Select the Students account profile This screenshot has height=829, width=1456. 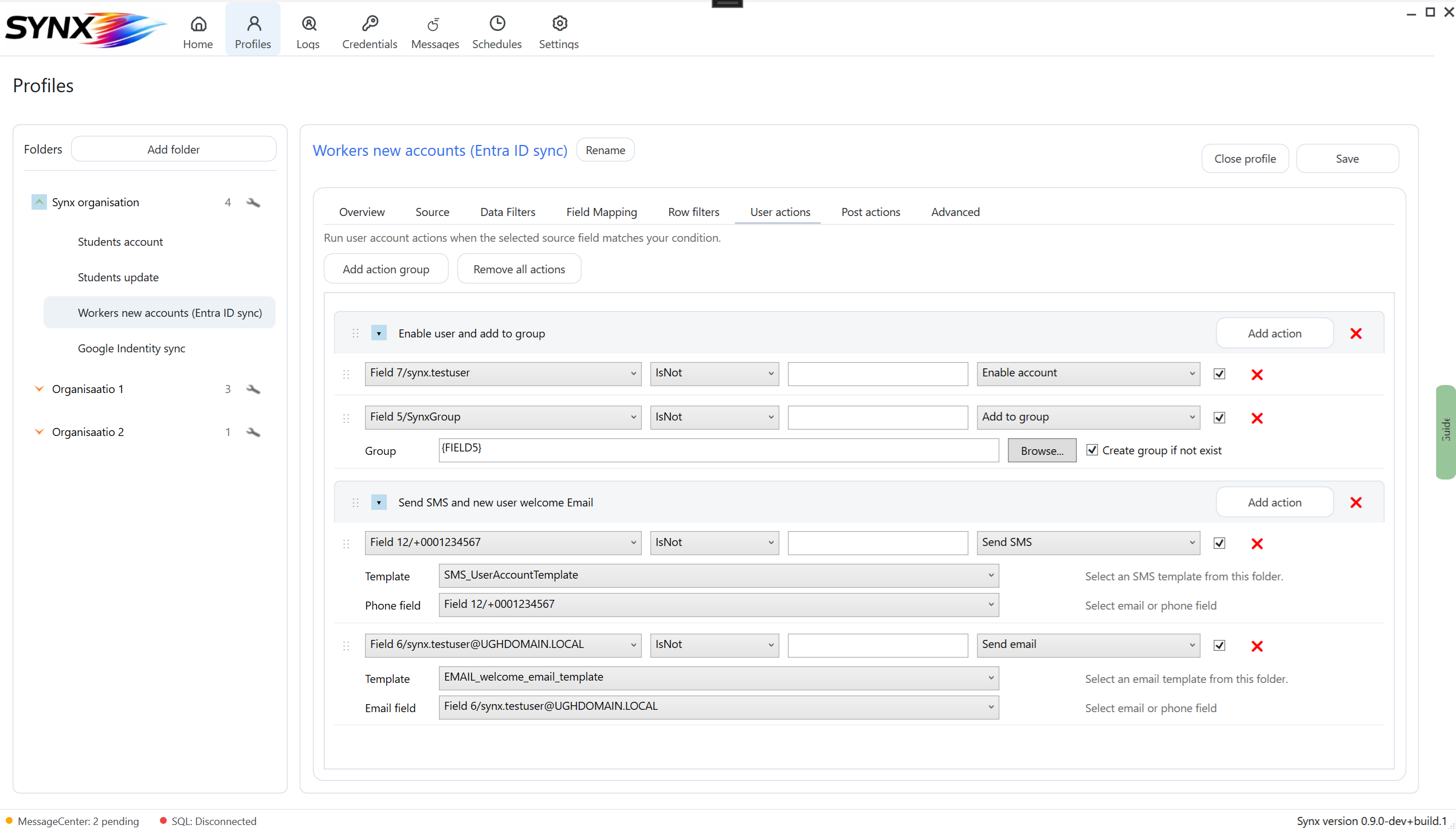[120, 242]
